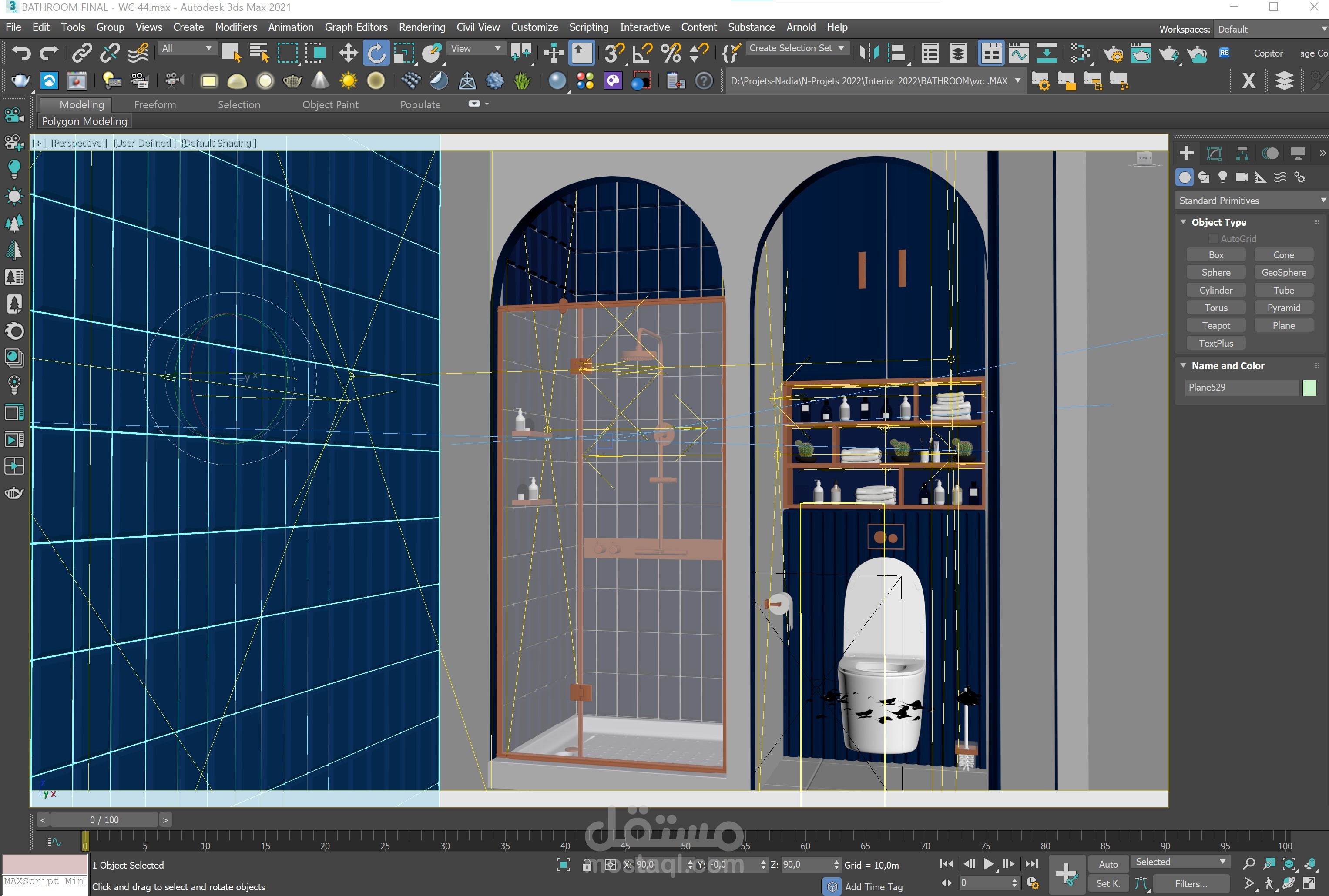
Task: Click the Teapot primitive button
Action: pyautogui.click(x=1215, y=325)
